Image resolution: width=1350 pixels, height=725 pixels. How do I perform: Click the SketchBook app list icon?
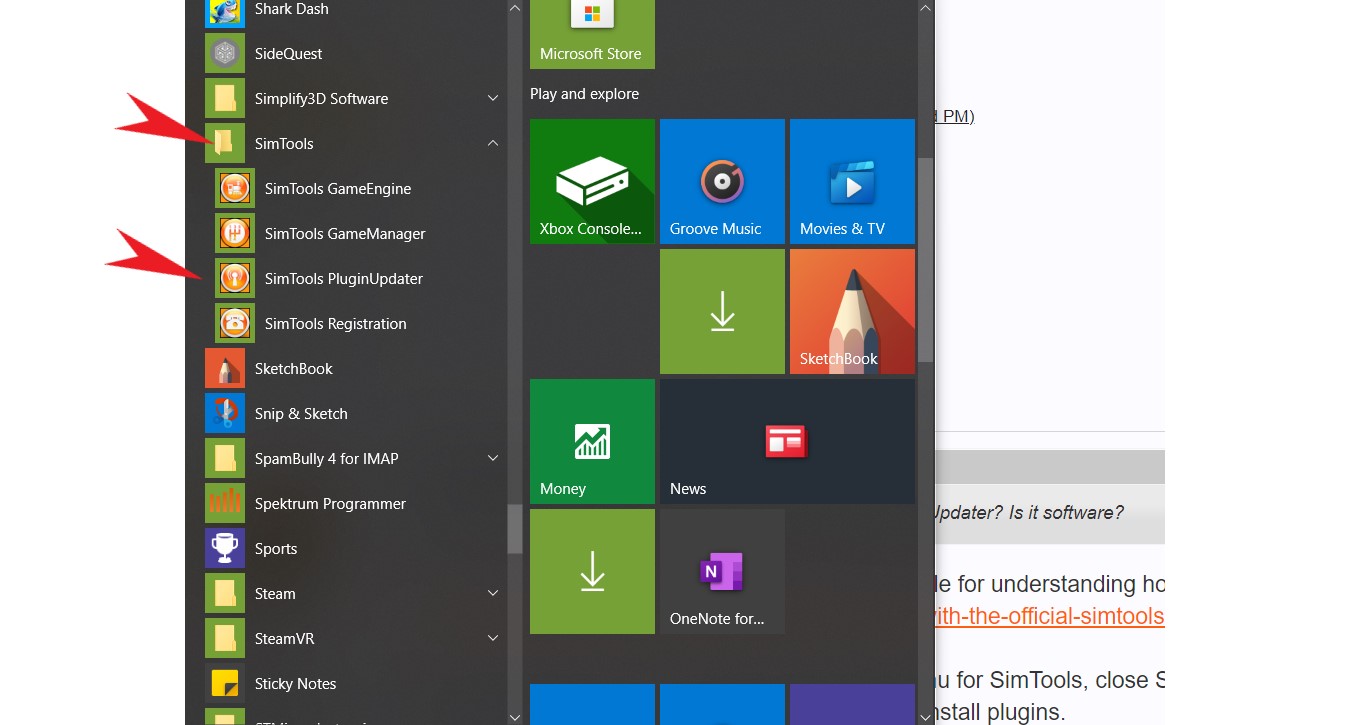225,368
